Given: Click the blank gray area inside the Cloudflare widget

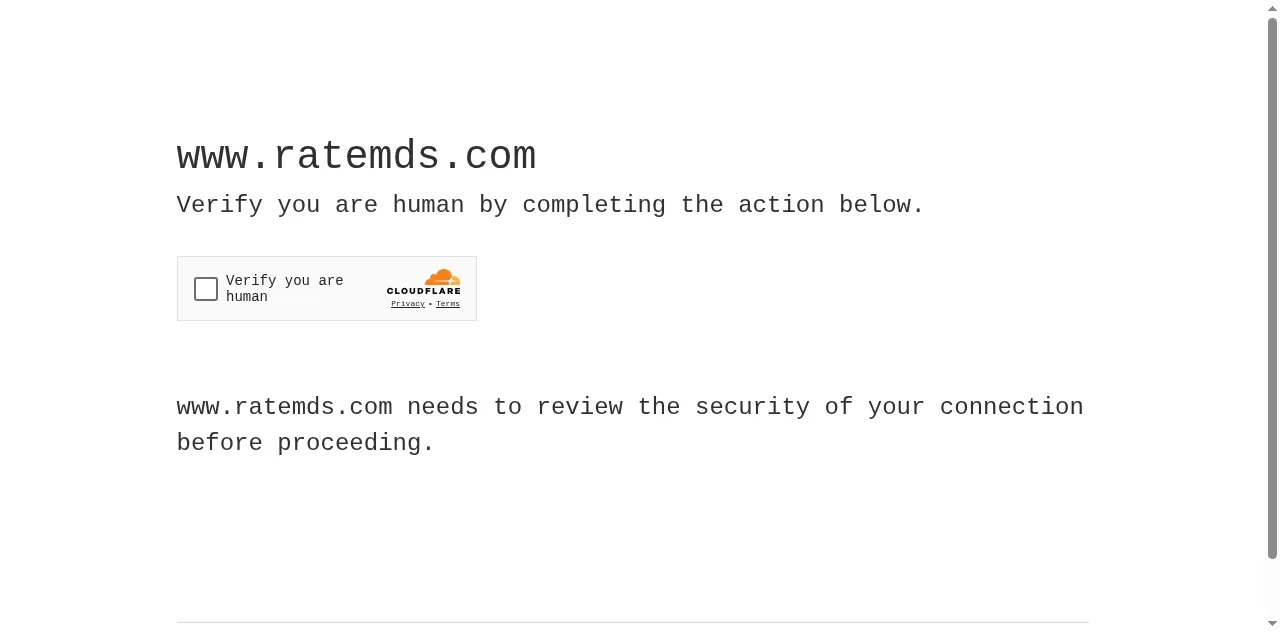Looking at the screenshot, I should click(x=364, y=310).
